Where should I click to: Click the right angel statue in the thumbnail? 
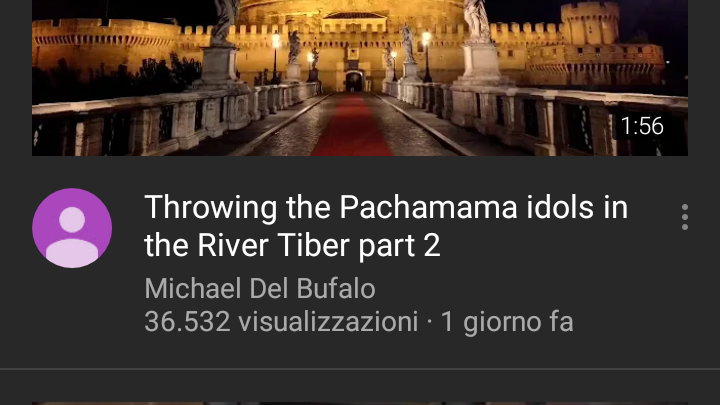click(x=478, y=21)
